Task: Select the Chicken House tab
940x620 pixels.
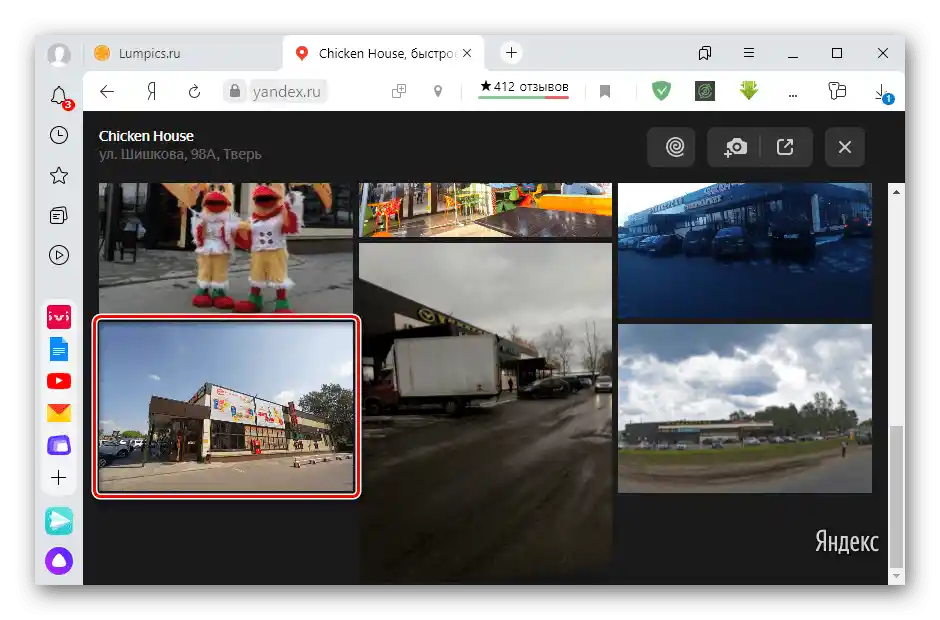Action: (384, 54)
